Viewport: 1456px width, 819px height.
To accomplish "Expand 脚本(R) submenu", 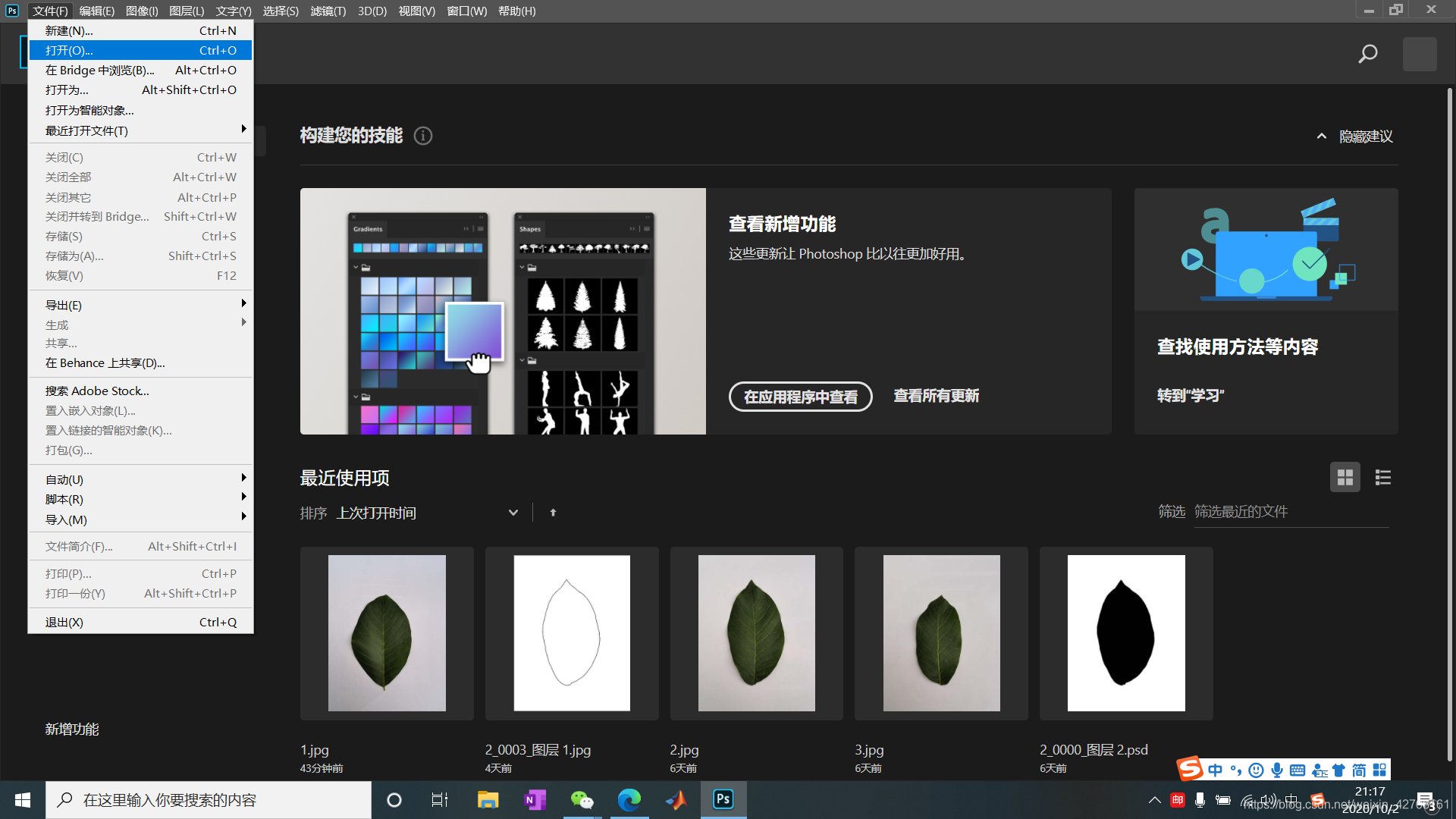I will coord(140,499).
